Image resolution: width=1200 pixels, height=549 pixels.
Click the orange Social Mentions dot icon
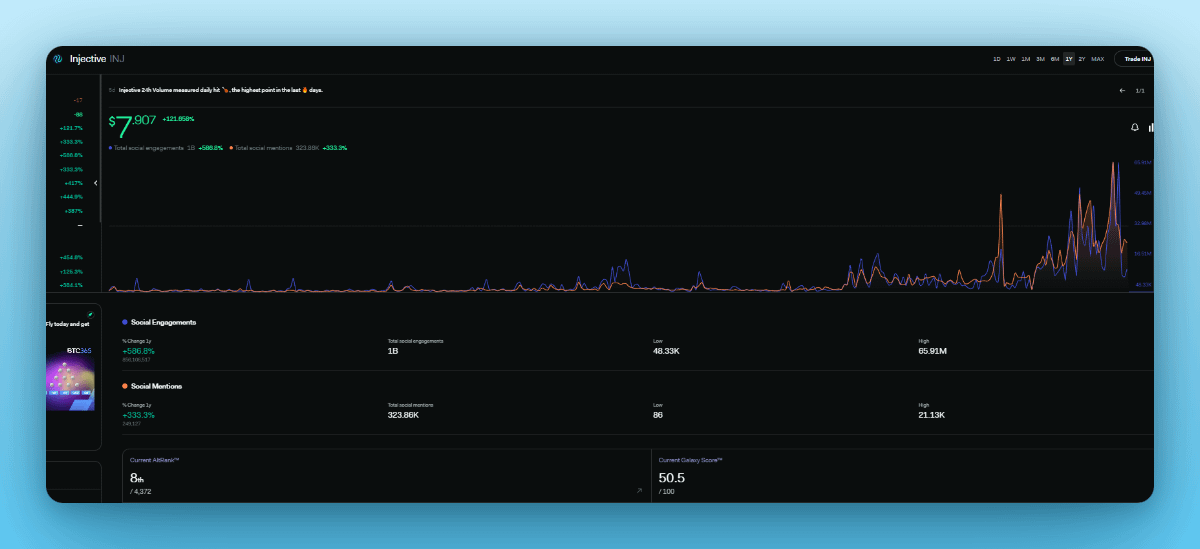coord(125,386)
